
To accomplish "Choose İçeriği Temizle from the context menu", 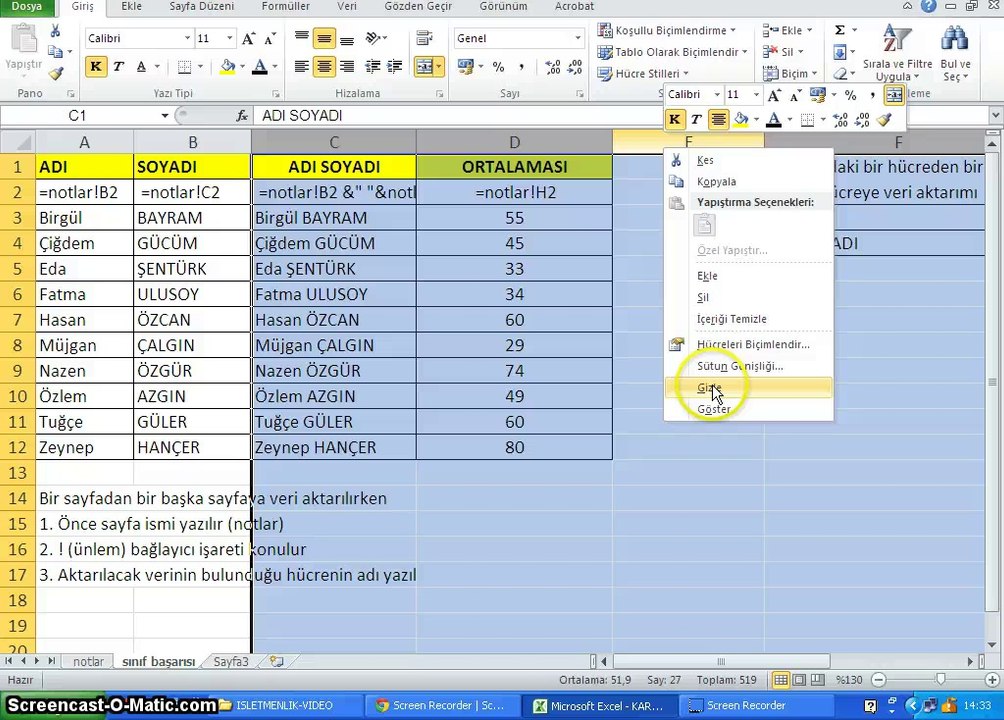I will 749,319.
